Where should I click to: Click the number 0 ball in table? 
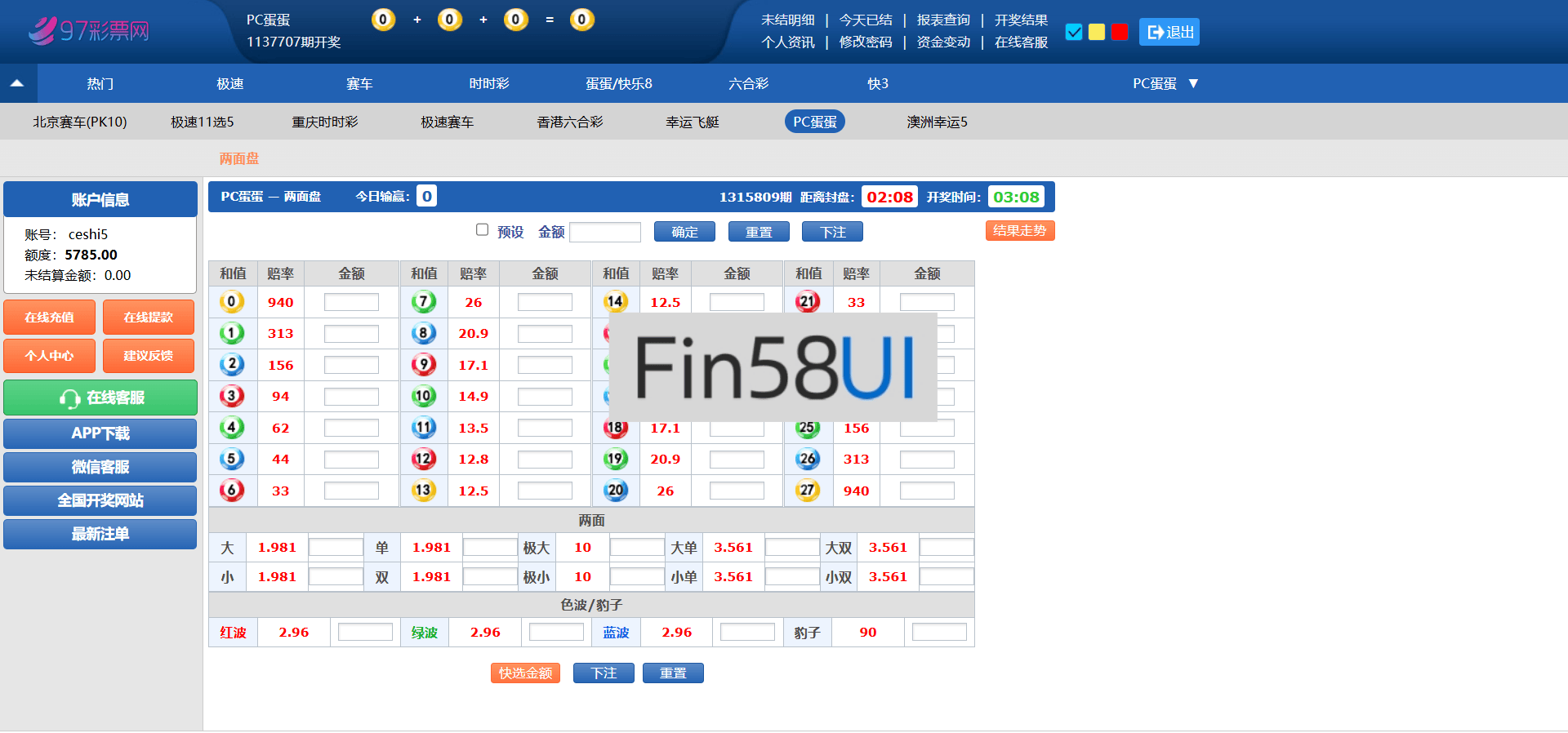232,302
